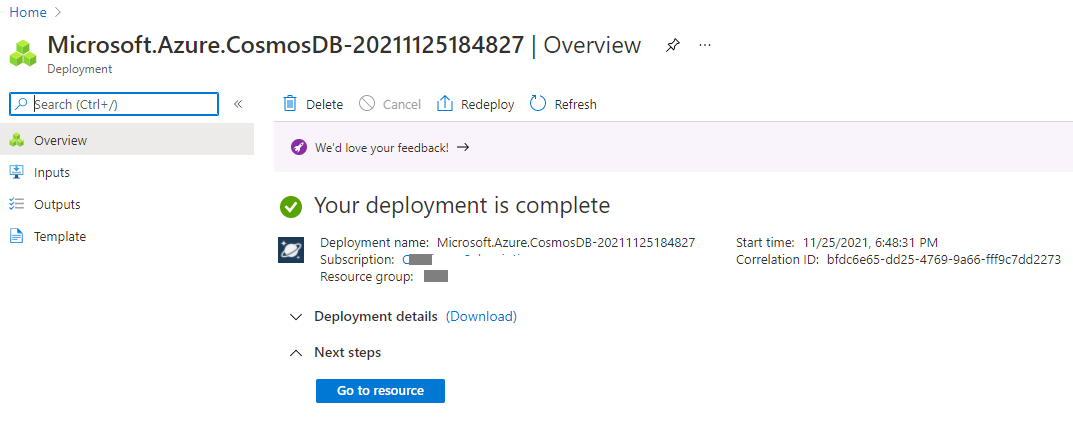Open the Inputs menu item
The height and width of the screenshot is (427, 1073).
click(x=127, y=172)
